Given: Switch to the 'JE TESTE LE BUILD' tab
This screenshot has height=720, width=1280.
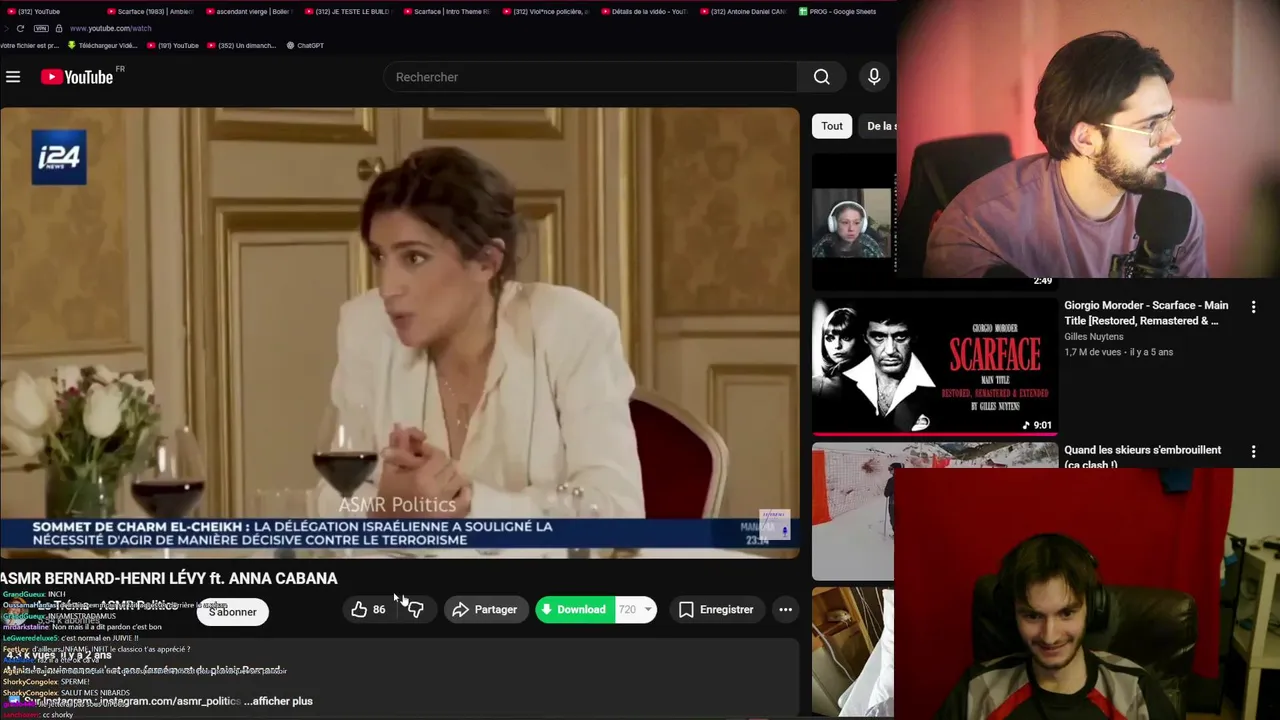Looking at the screenshot, I should point(347,11).
